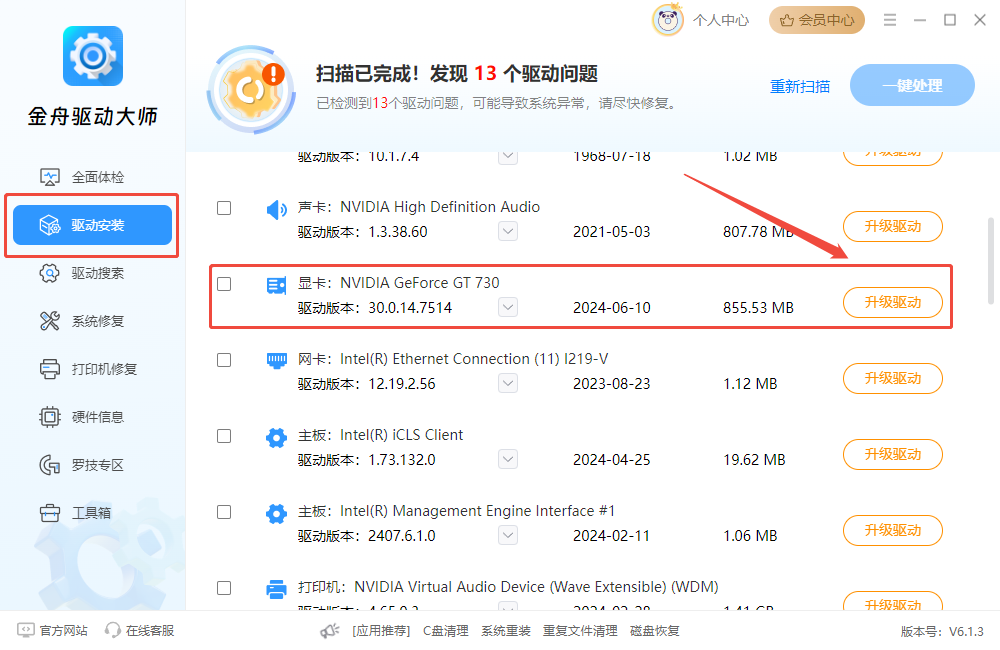Viewport: 1000px width, 650px height.
Task: Open version dropdown for driver 10.1.7.4
Action: [x=508, y=157]
